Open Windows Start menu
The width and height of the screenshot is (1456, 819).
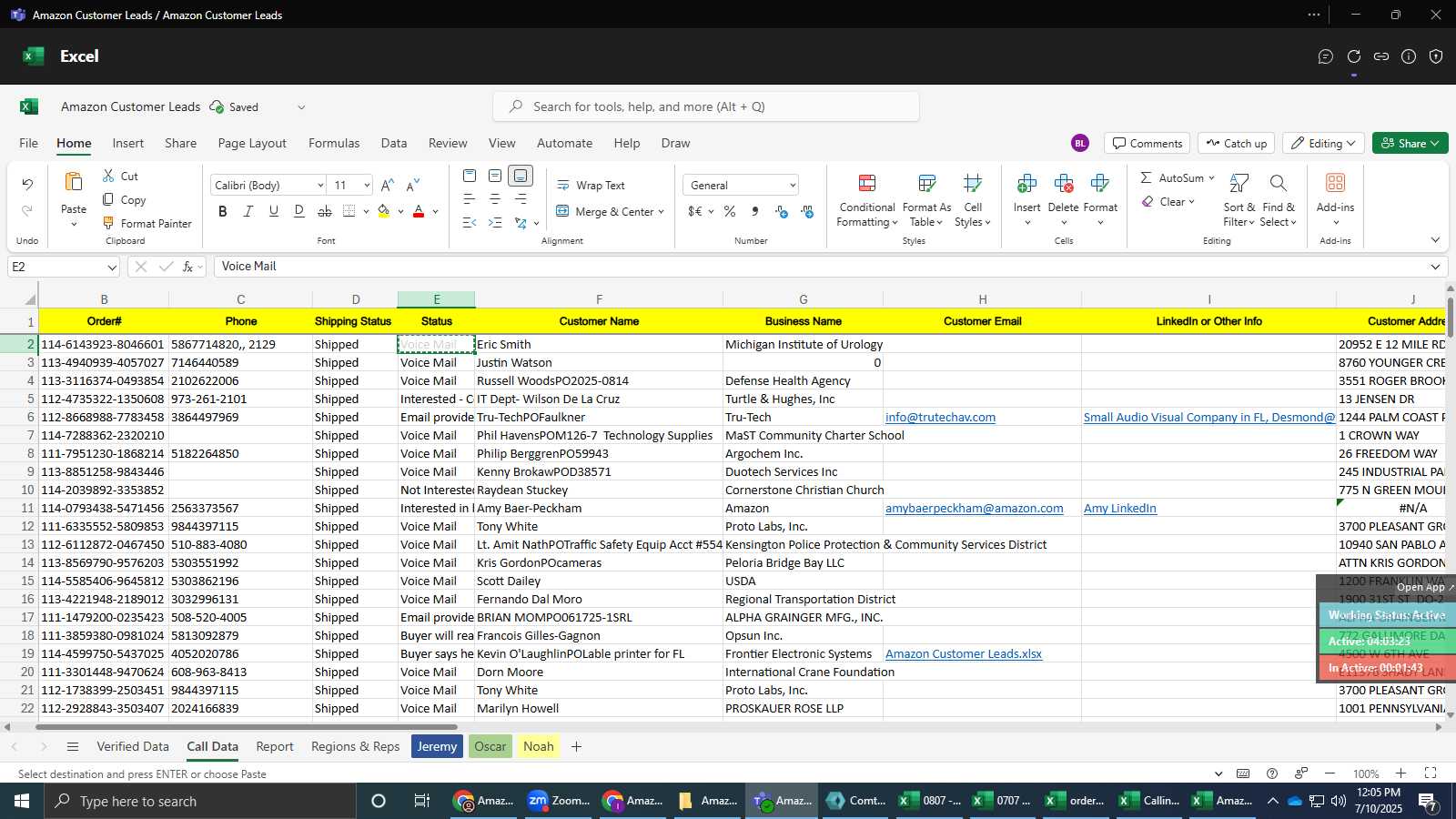coord(22,801)
